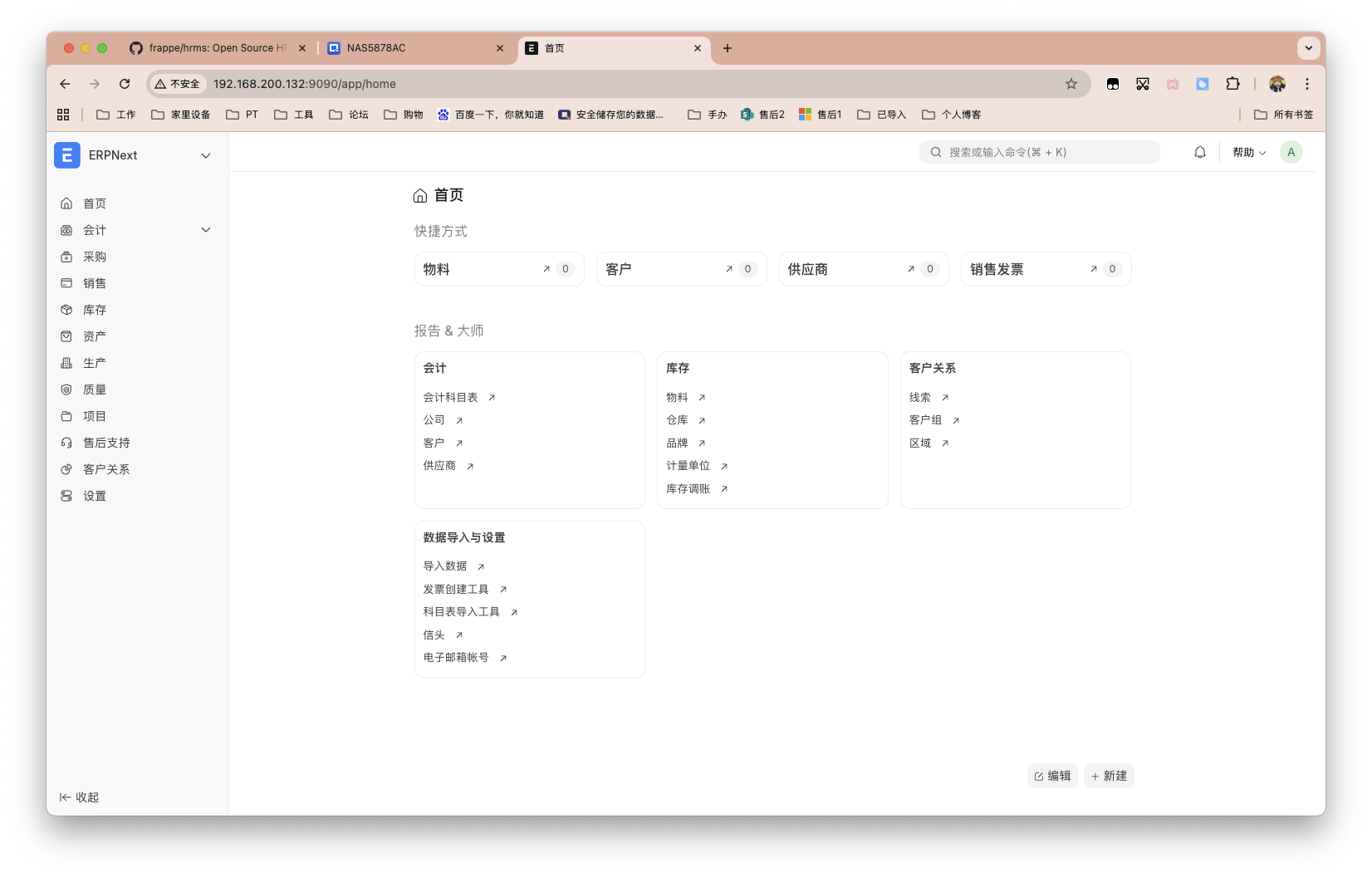
Task: Open the 帮助 dropdown menu
Action: 1248,152
